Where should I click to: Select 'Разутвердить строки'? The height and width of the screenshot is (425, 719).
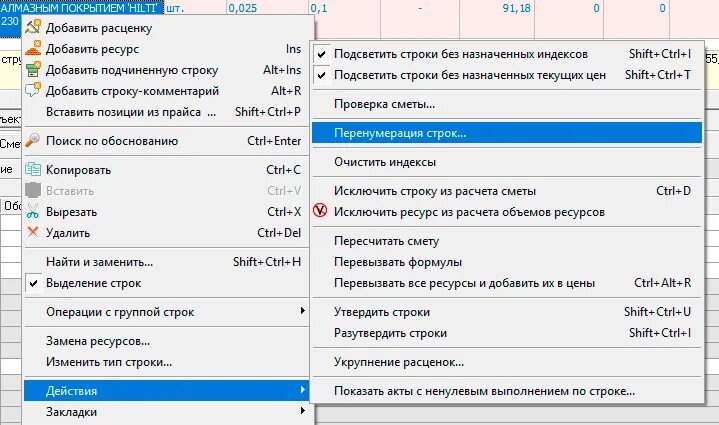[x=508, y=333]
